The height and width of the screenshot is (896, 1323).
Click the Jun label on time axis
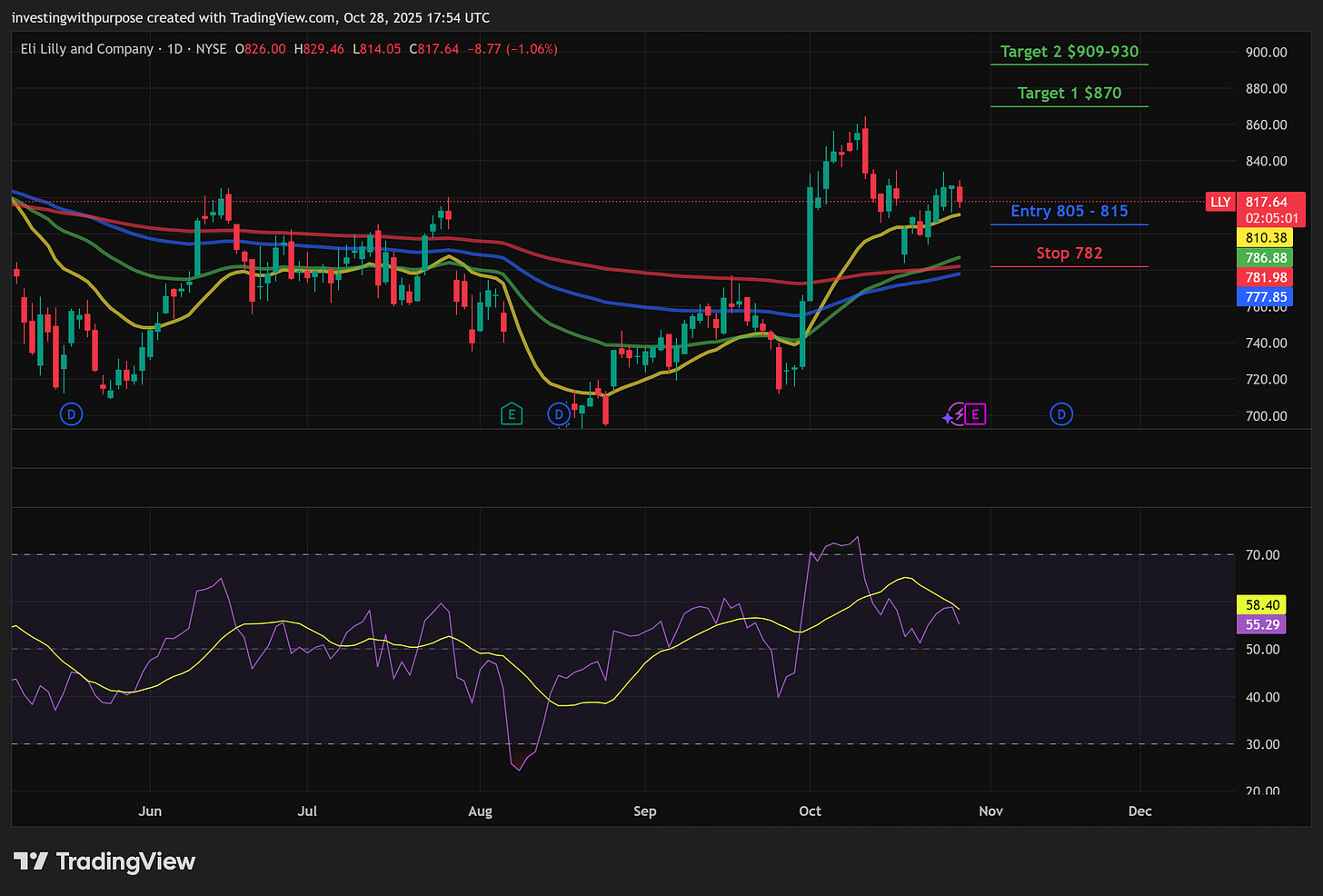pos(150,811)
